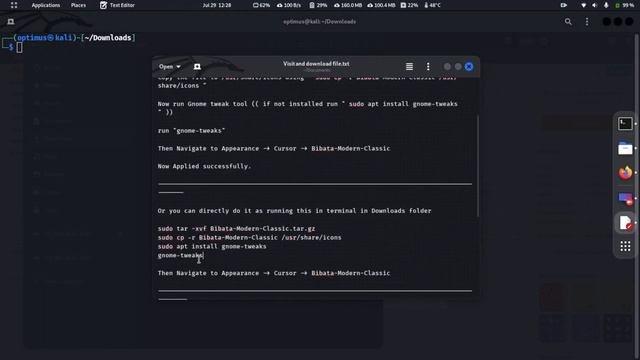The height and width of the screenshot is (360, 640).
Task: Click 'Visit and download file.txt' window title
Action: coord(316,64)
